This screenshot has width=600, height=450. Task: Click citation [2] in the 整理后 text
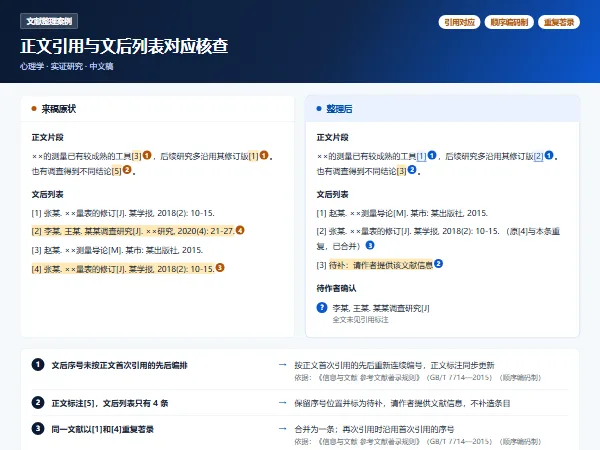538,156
